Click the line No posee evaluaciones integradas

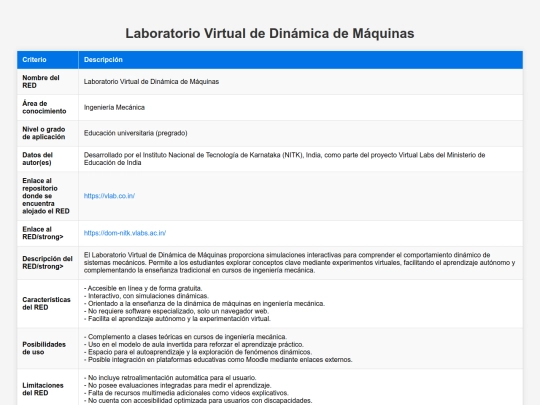coord(177,385)
